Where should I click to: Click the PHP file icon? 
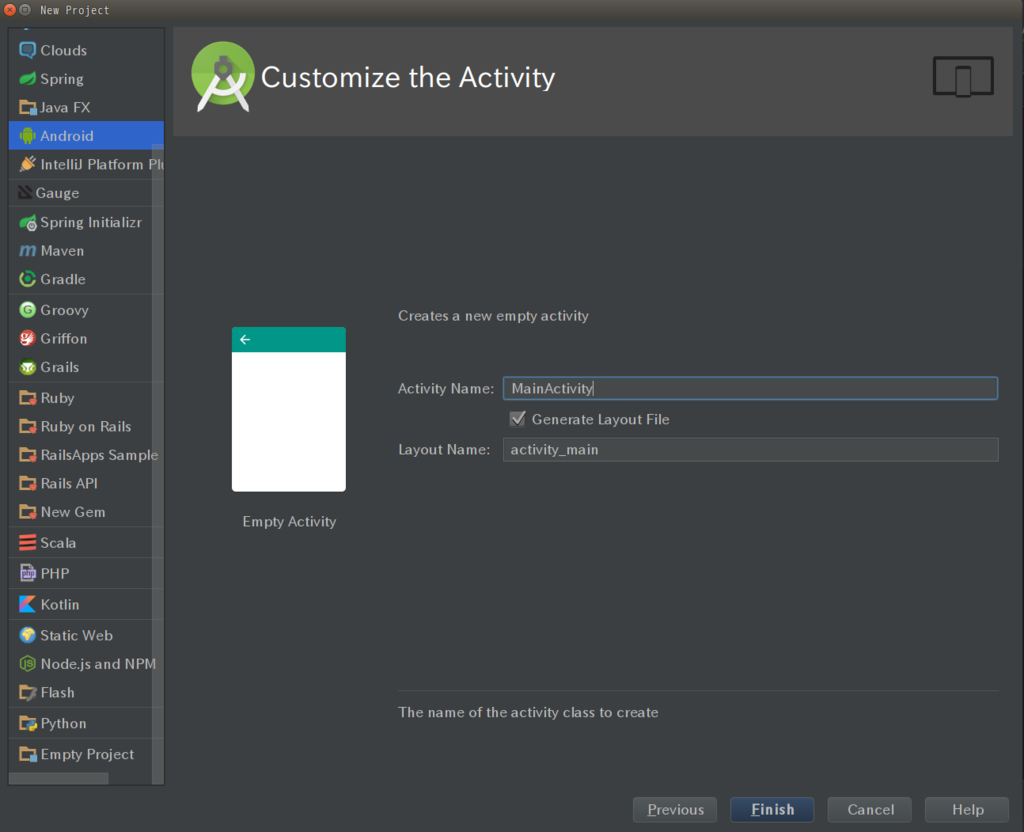click(x=27, y=573)
